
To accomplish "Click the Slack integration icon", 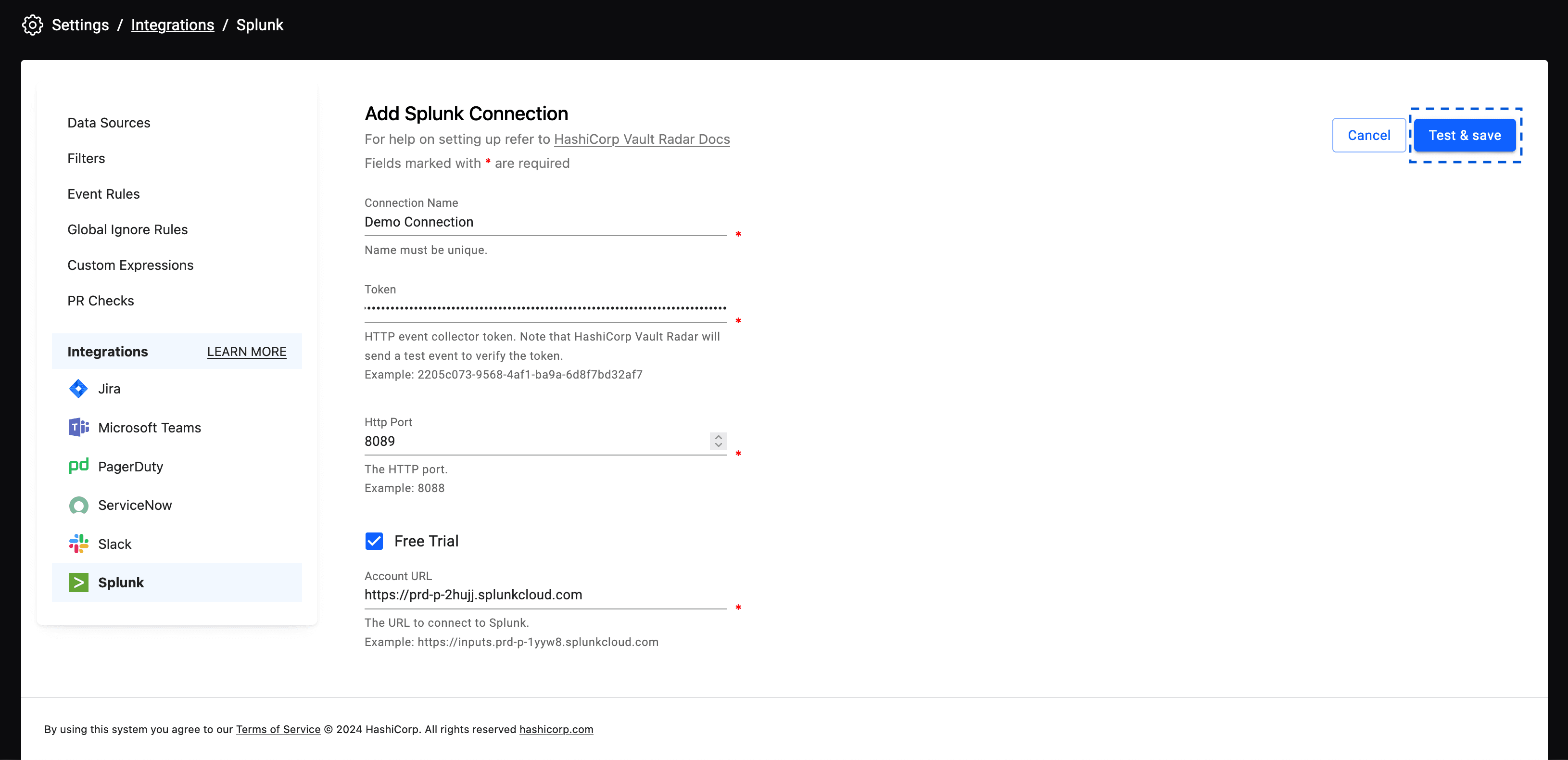I will (79, 544).
